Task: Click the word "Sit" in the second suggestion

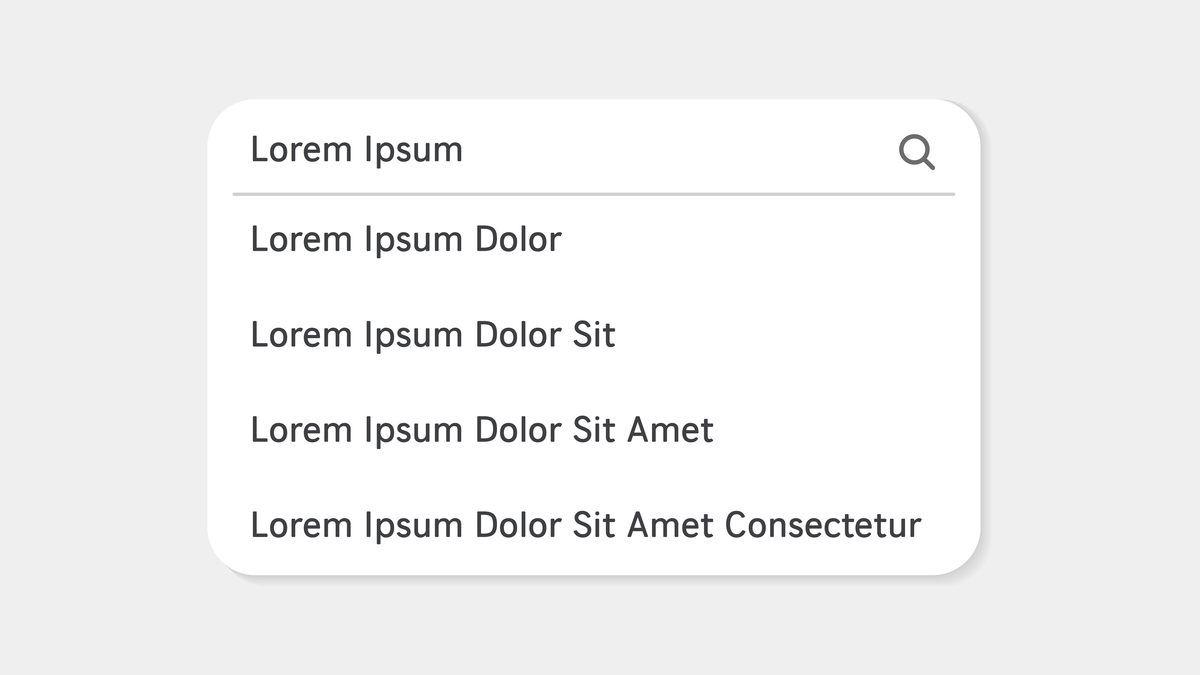Action: (x=594, y=335)
